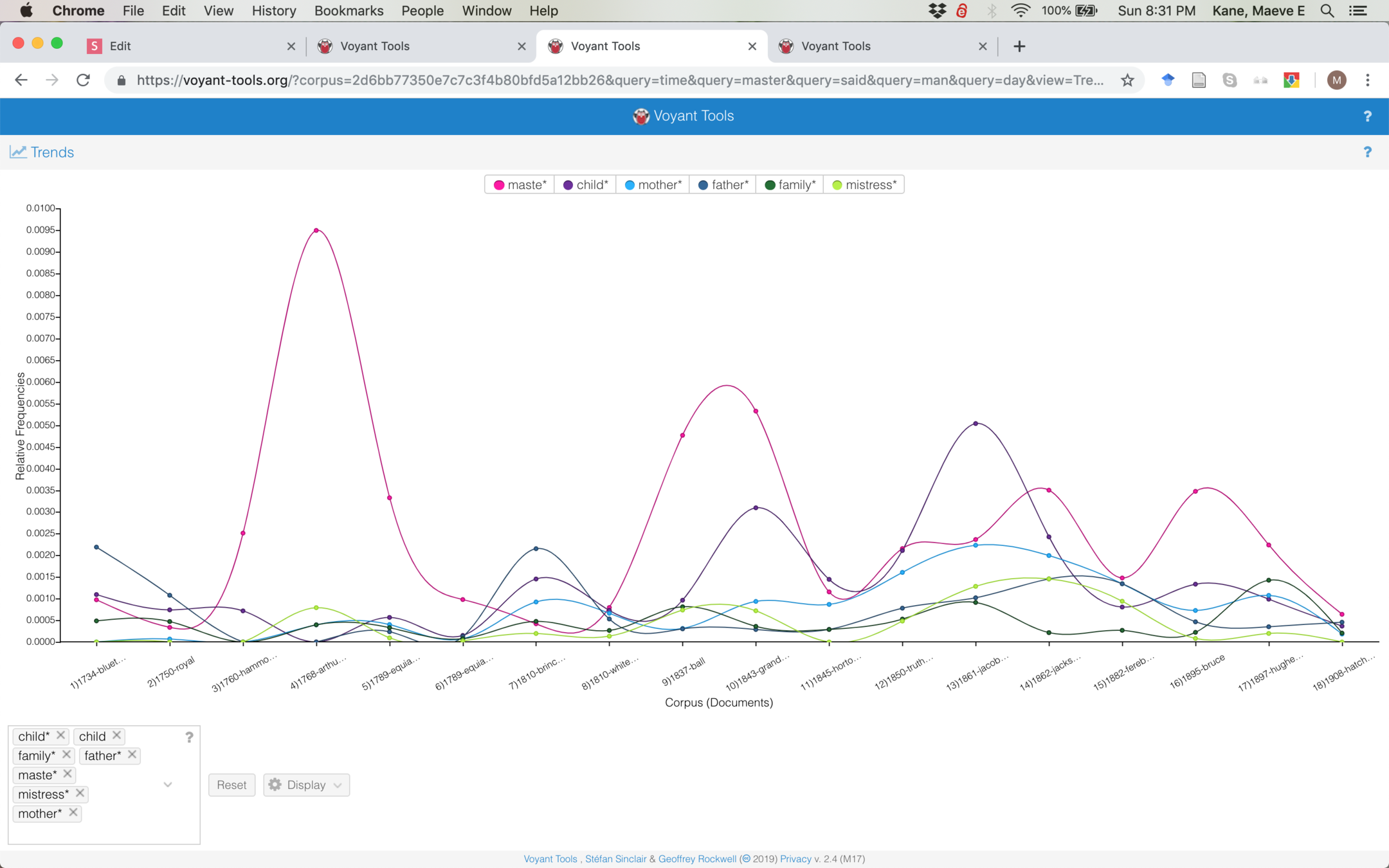Bookmark page with the star icon

coord(1127,80)
